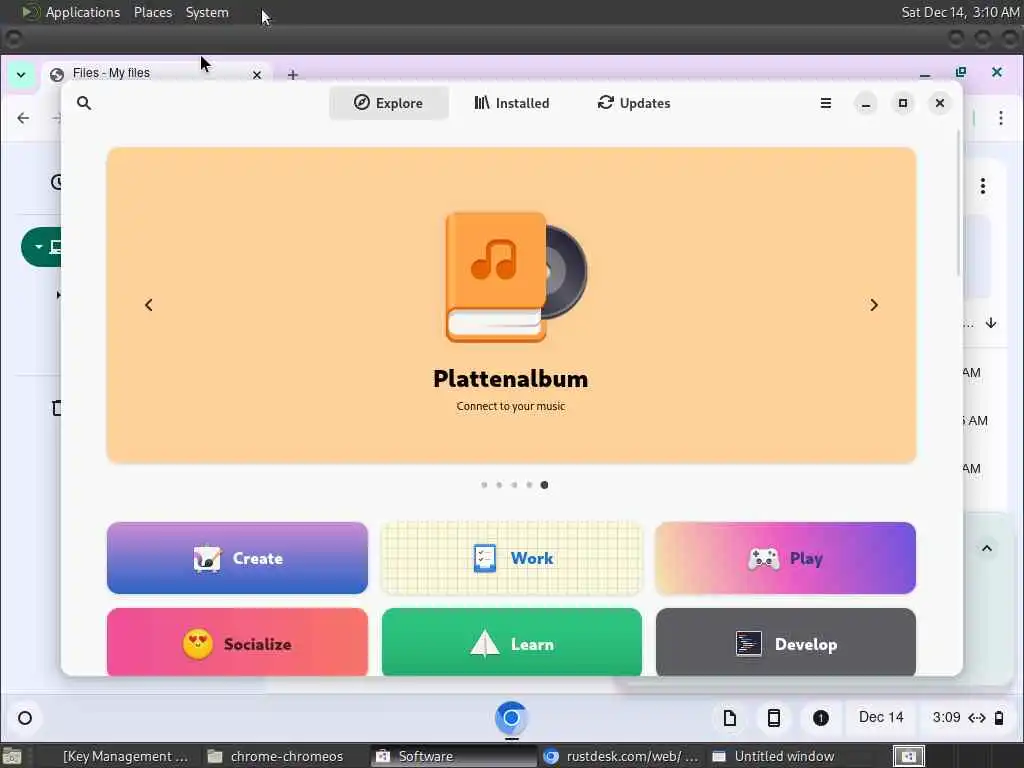Open the Plattenalbum featured banner

pos(511,305)
